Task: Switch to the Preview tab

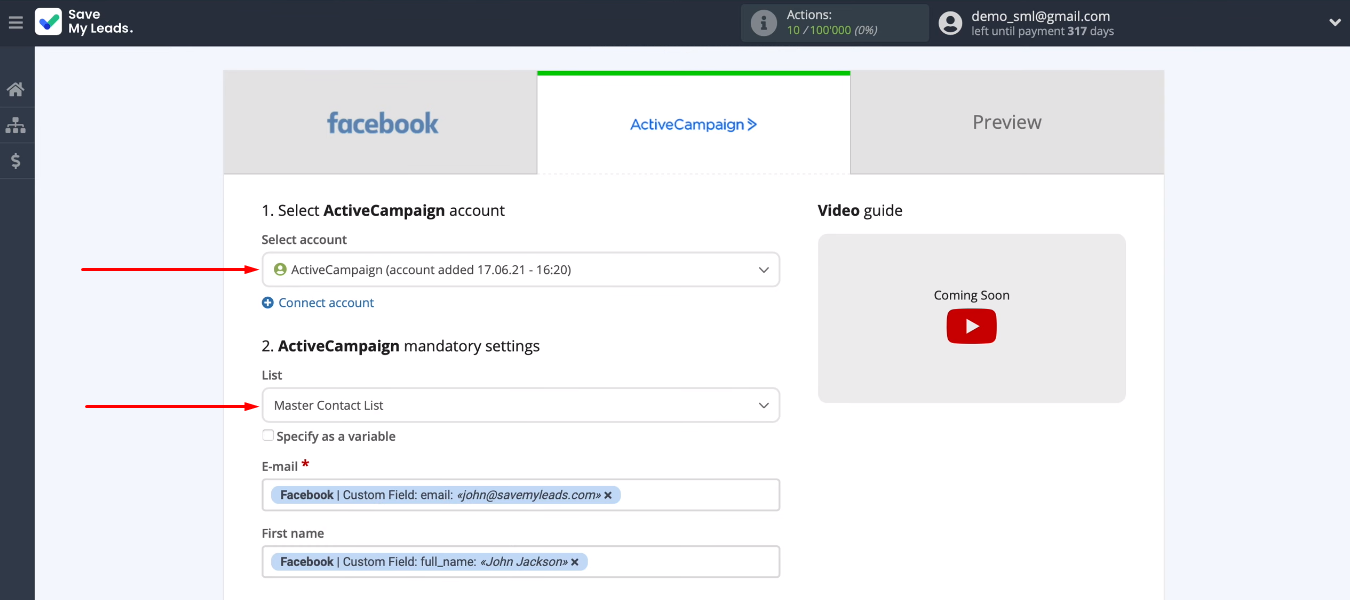Action: click(x=1007, y=123)
